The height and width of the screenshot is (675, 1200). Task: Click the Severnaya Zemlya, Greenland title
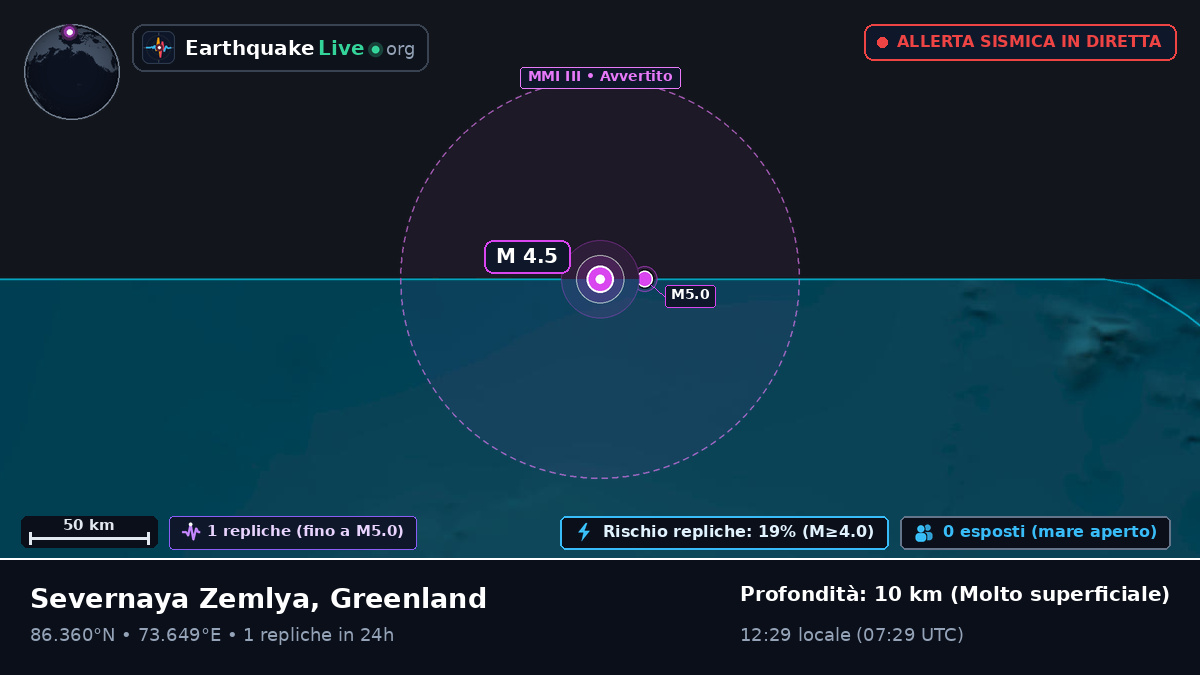pyautogui.click(x=258, y=599)
